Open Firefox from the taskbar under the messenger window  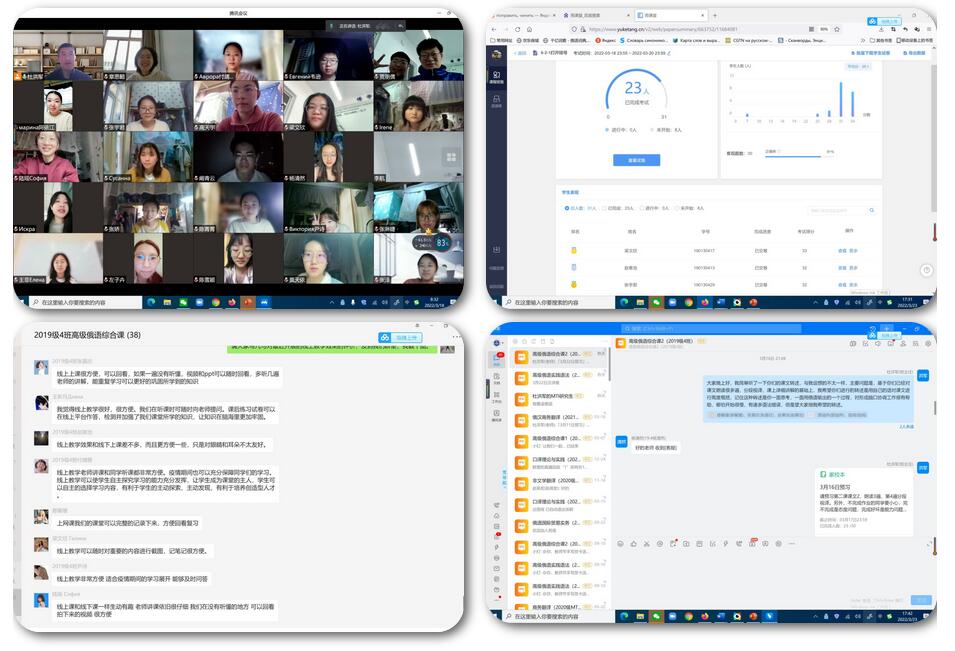(x=704, y=616)
